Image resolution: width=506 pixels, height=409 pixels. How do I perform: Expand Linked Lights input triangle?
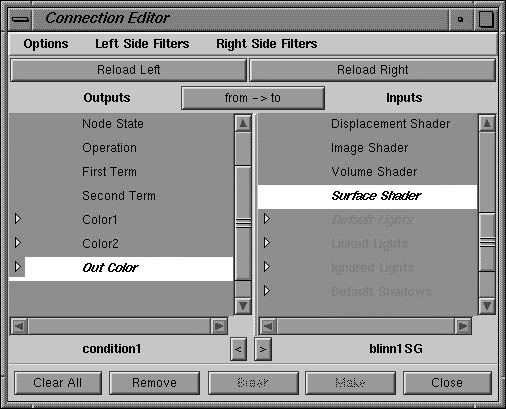pyautogui.click(x=267, y=243)
